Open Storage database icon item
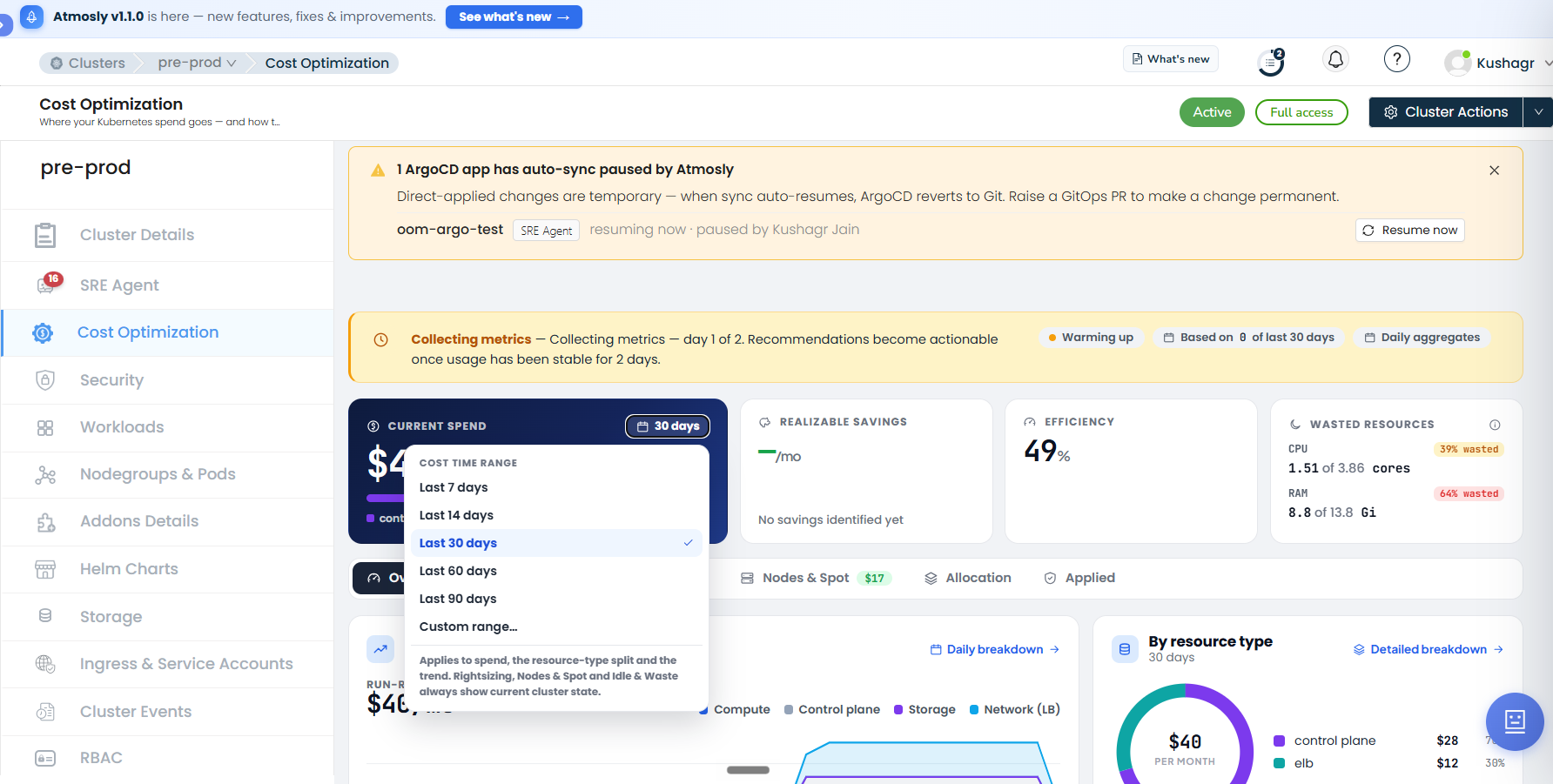 [45, 616]
